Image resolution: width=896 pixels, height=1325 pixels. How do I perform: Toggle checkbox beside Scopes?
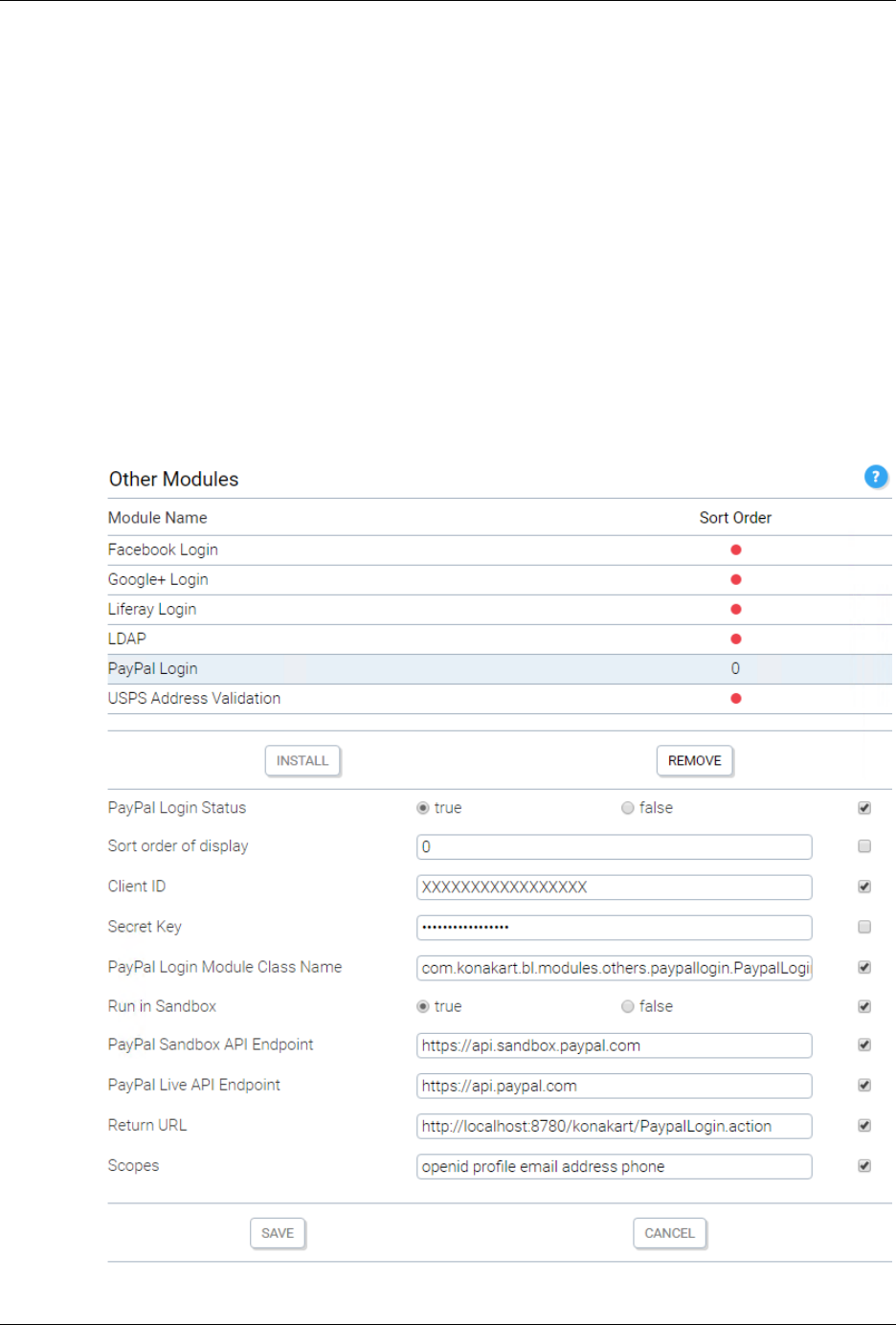click(864, 1165)
